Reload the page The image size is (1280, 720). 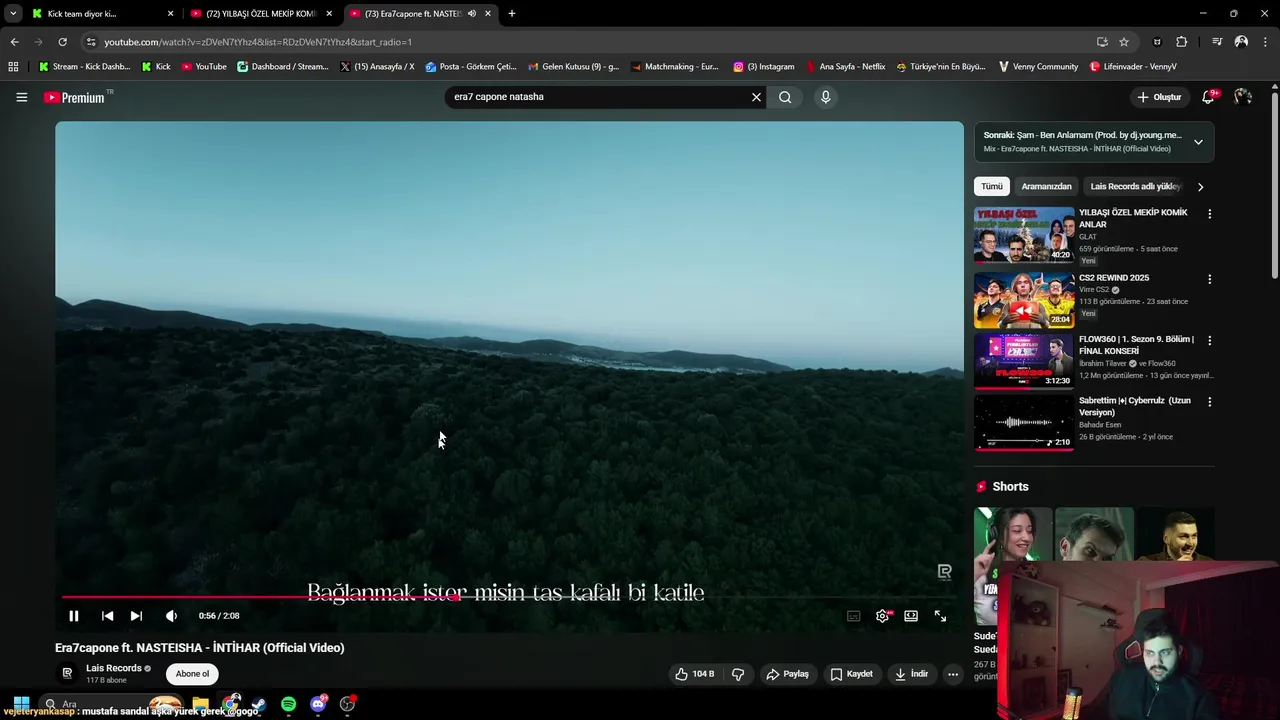[62, 42]
